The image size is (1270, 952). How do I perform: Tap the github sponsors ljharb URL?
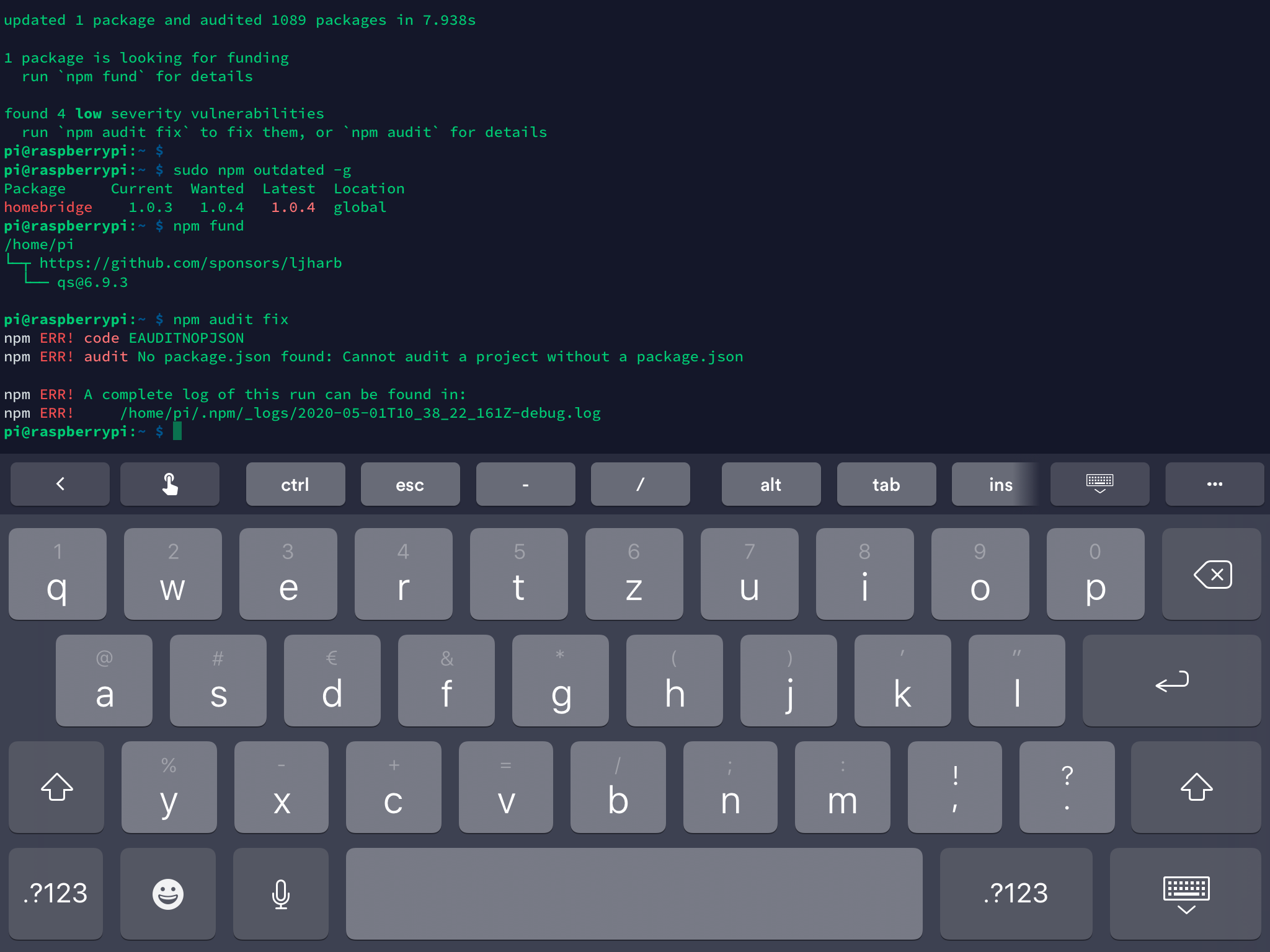click(190, 263)
